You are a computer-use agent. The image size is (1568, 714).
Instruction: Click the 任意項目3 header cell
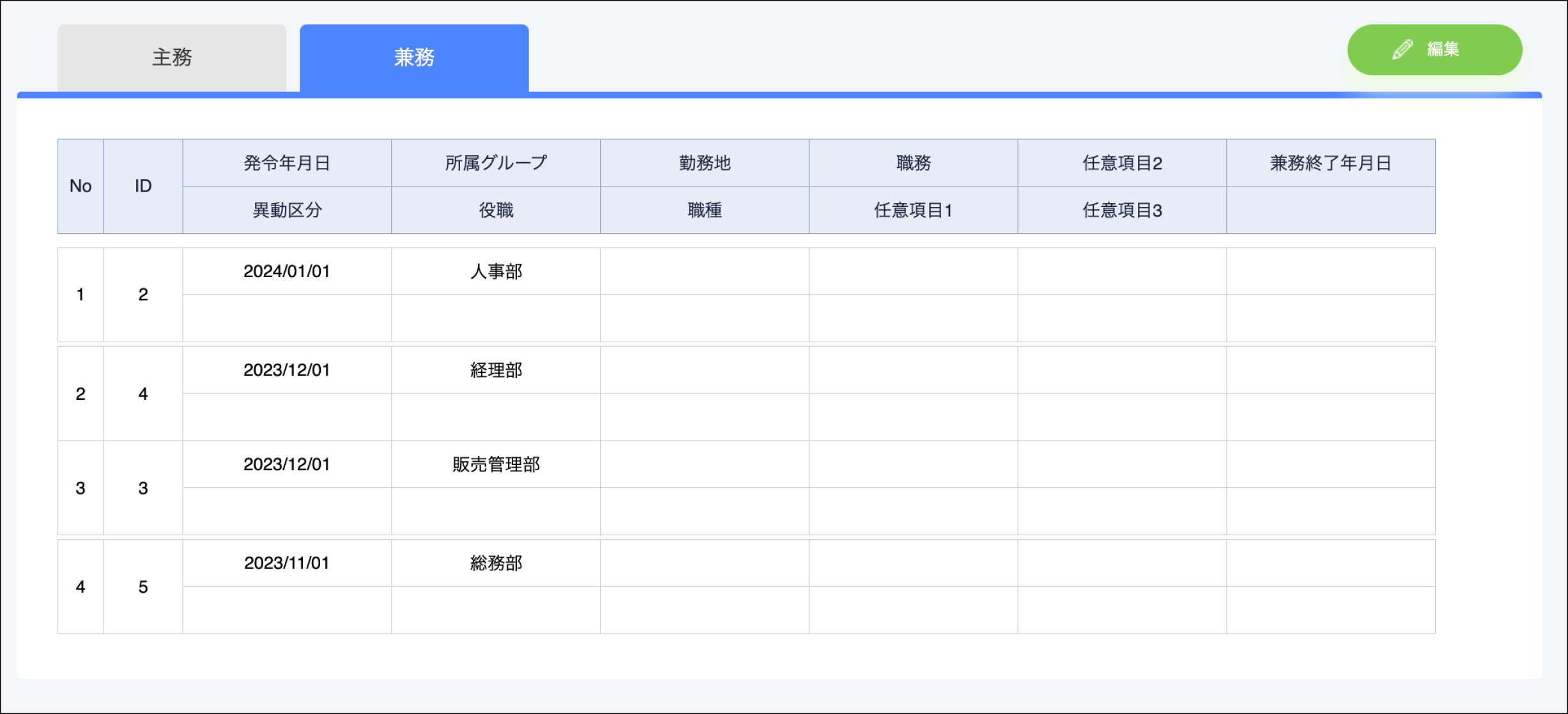coord(1122,210)
